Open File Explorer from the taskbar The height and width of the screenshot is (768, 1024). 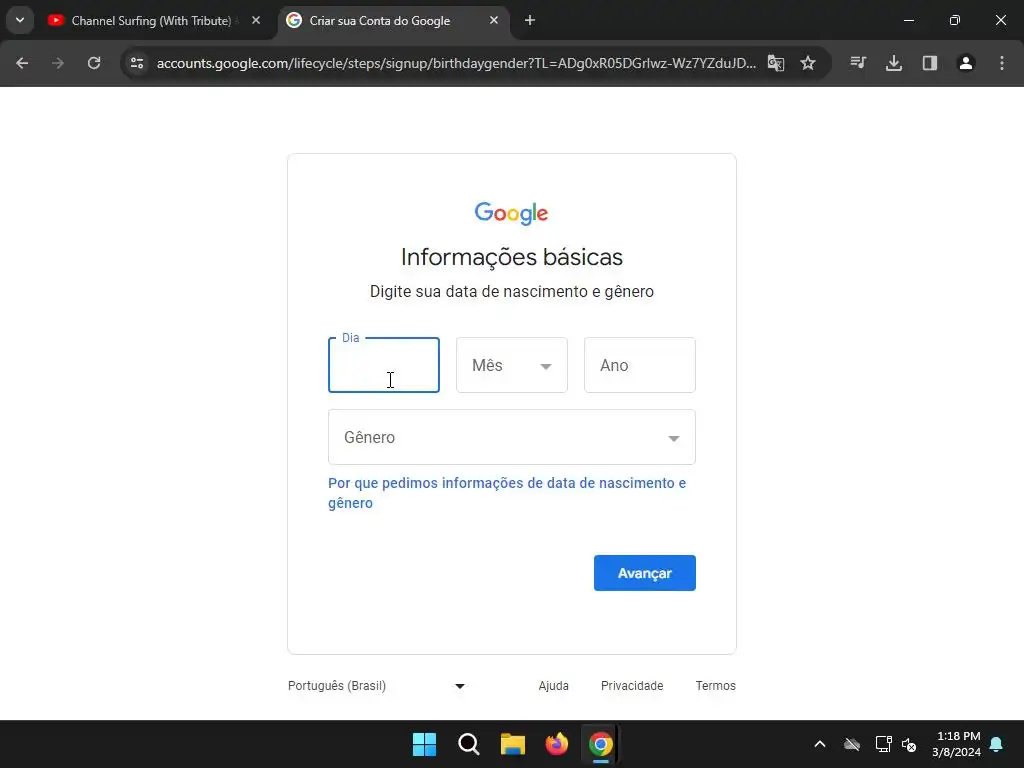pyautogui.click(x=513, y=744)
